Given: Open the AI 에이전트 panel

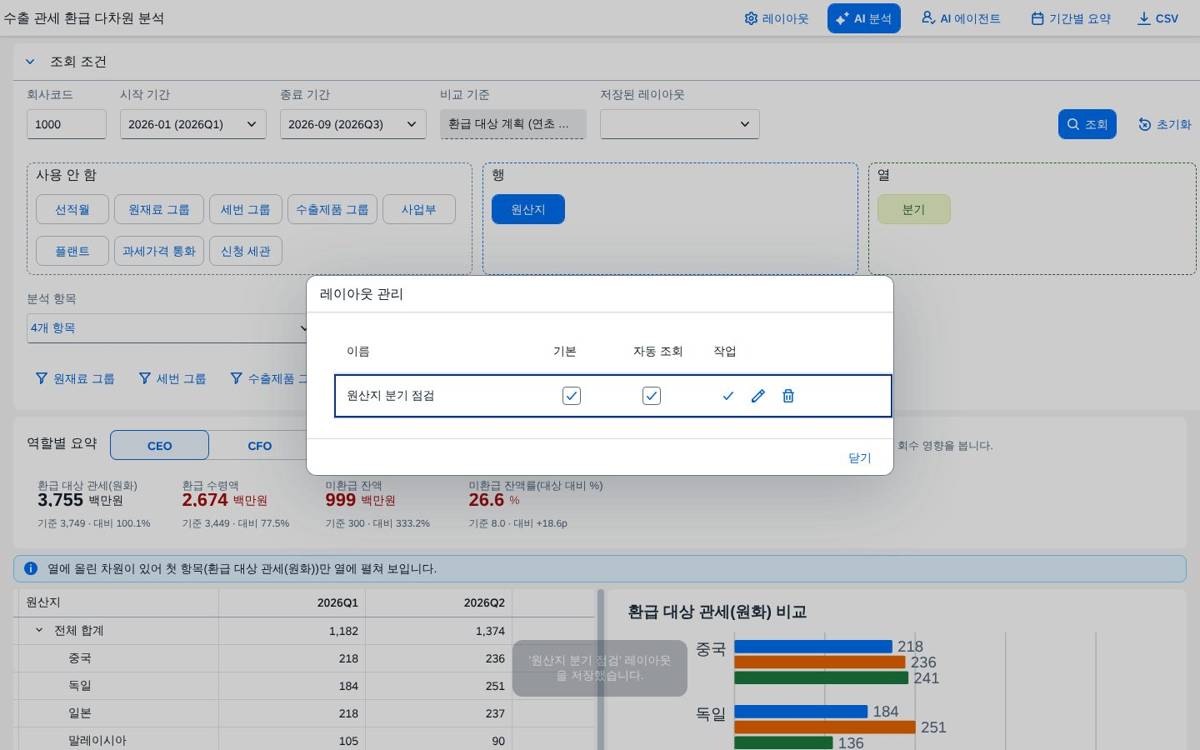Looking at the screenshot, I should click(960, 18).
